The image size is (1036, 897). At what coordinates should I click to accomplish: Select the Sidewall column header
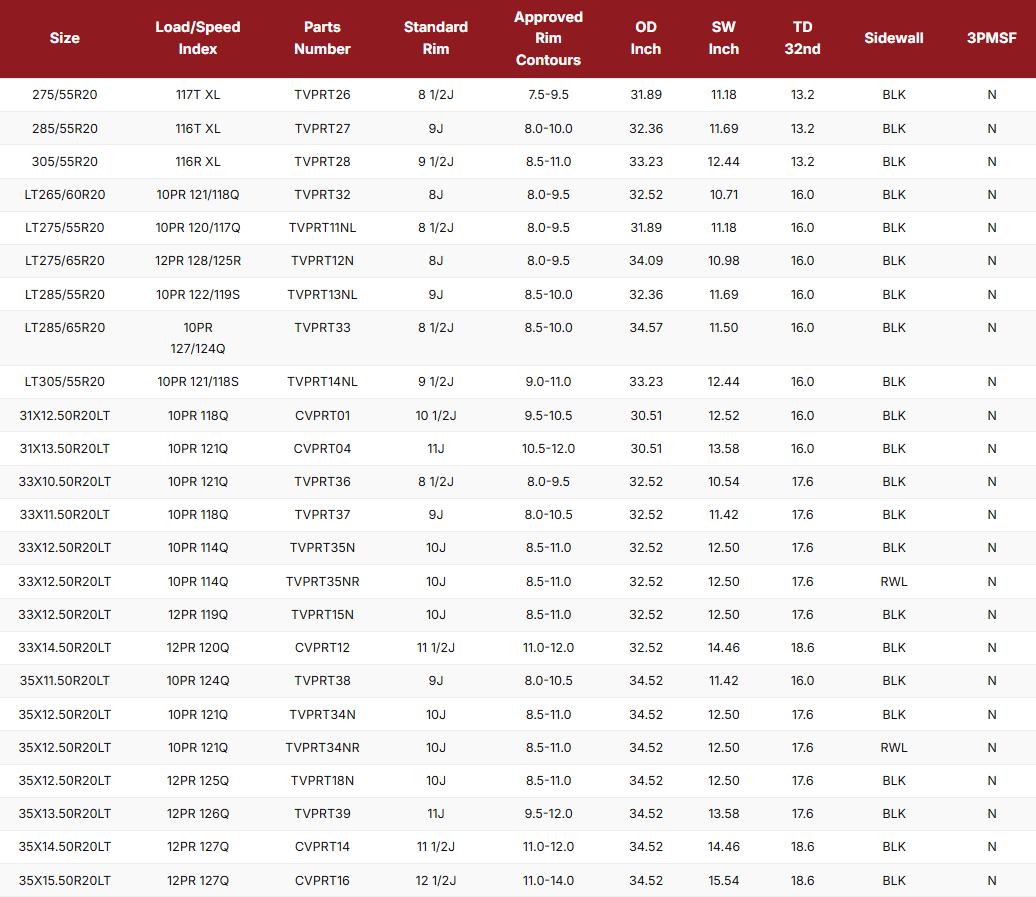894,38
